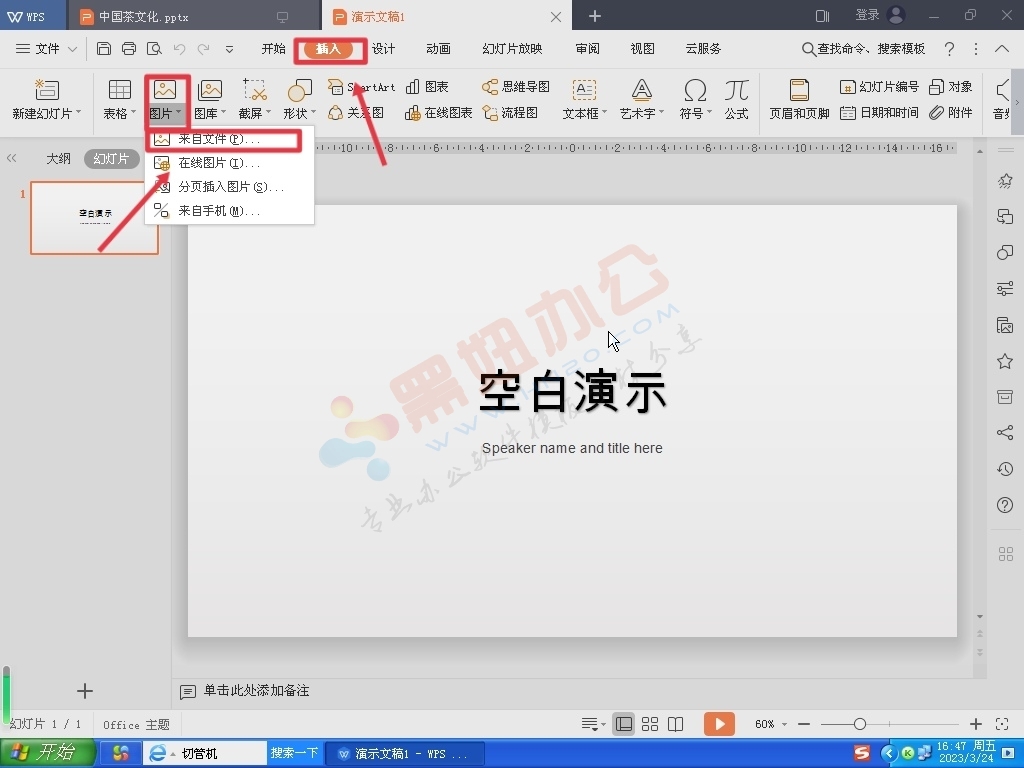Switch to the 动画 animation tab
Image resolution: width=1024 pixels, height=768 pixels.
tap(438, 49)
